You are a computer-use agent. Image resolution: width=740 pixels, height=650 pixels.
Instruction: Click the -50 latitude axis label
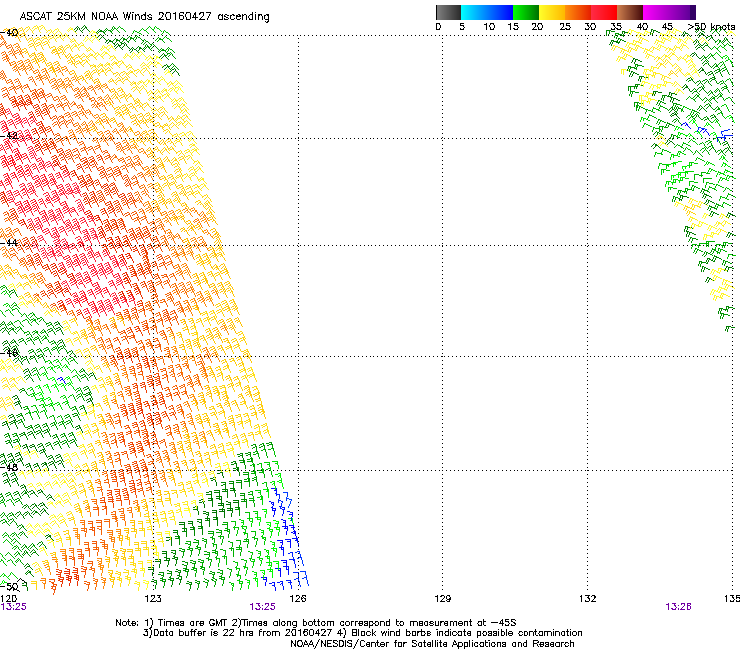click(9, 587)
